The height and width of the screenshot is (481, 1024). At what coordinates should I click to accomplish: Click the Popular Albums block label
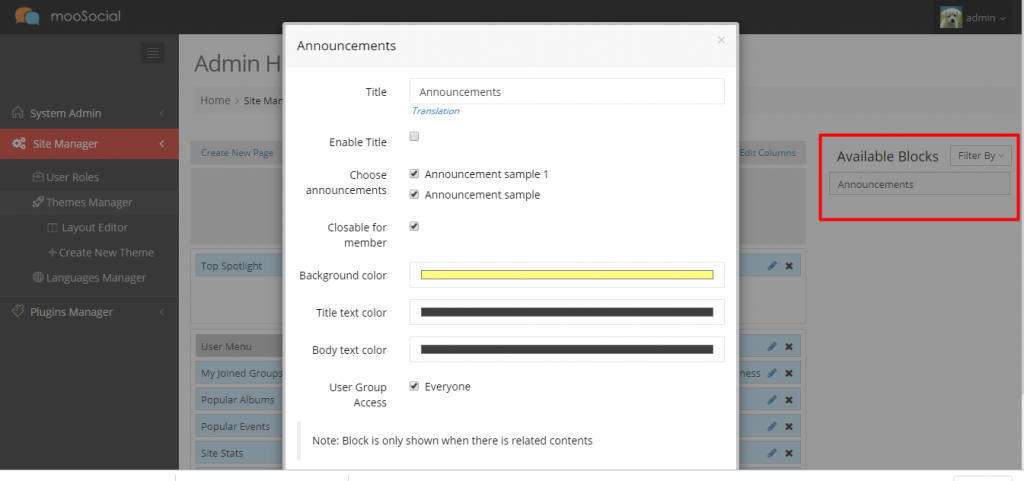[238, 399]
